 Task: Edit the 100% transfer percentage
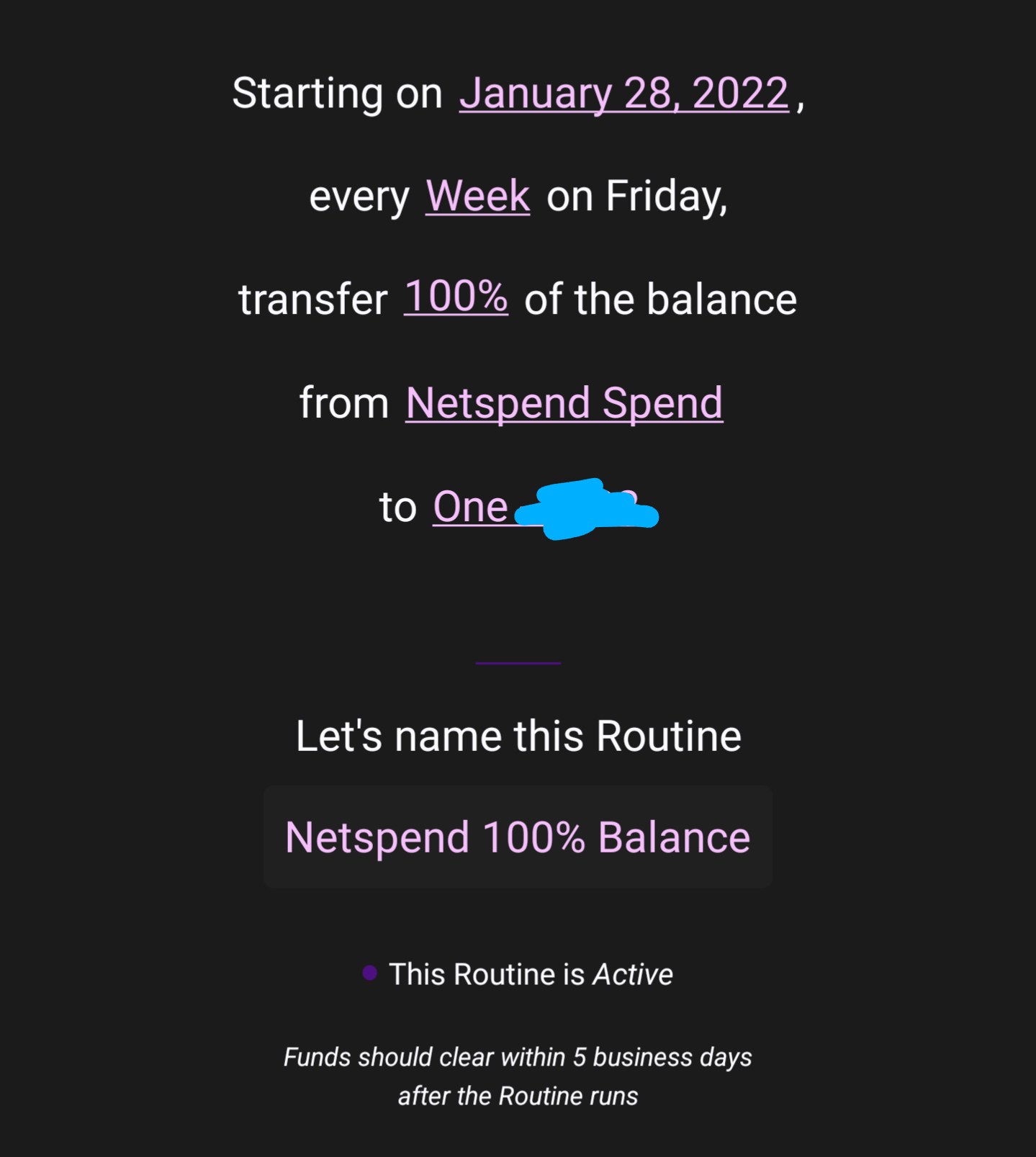point(456,297)
